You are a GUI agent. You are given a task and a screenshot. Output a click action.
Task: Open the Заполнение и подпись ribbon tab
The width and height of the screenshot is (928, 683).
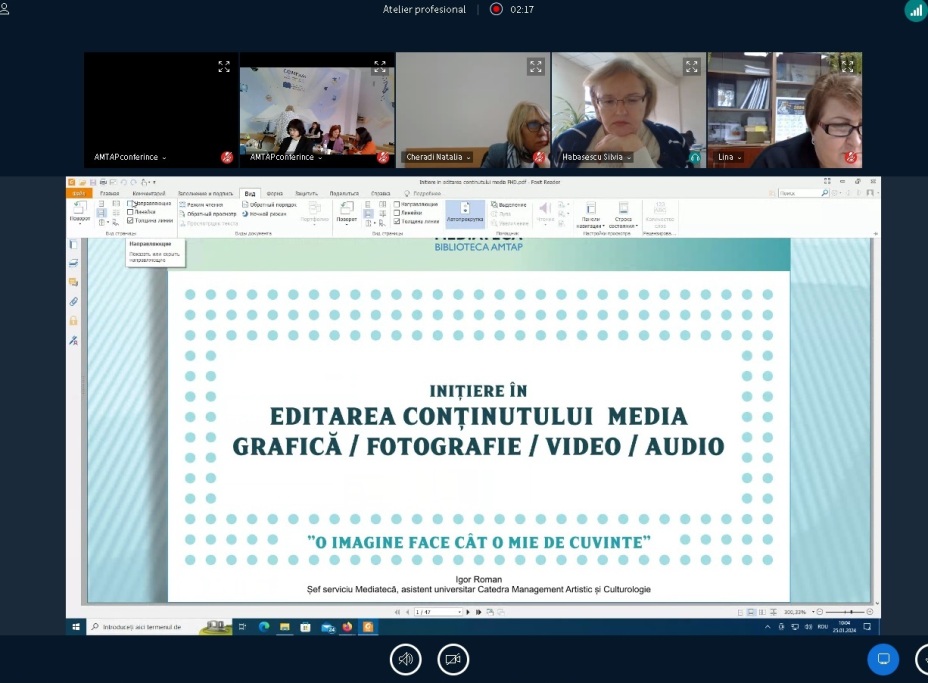205,194
